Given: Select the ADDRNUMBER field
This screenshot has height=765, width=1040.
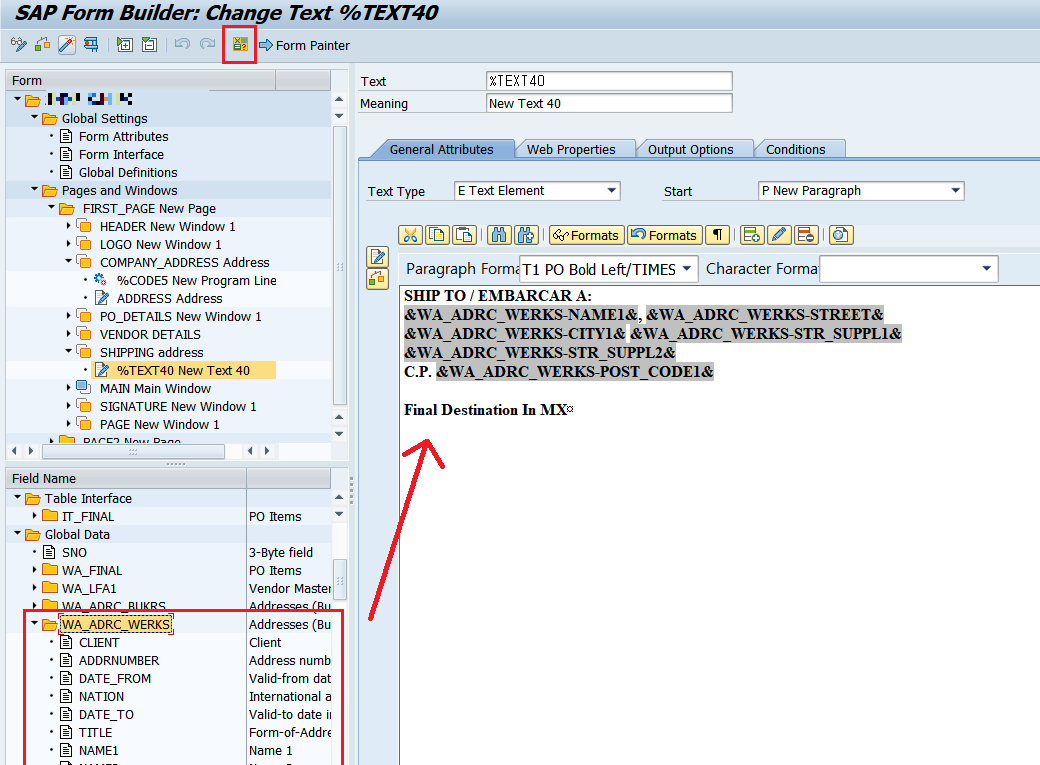Looking at the screenshot, I should (119, 661).
